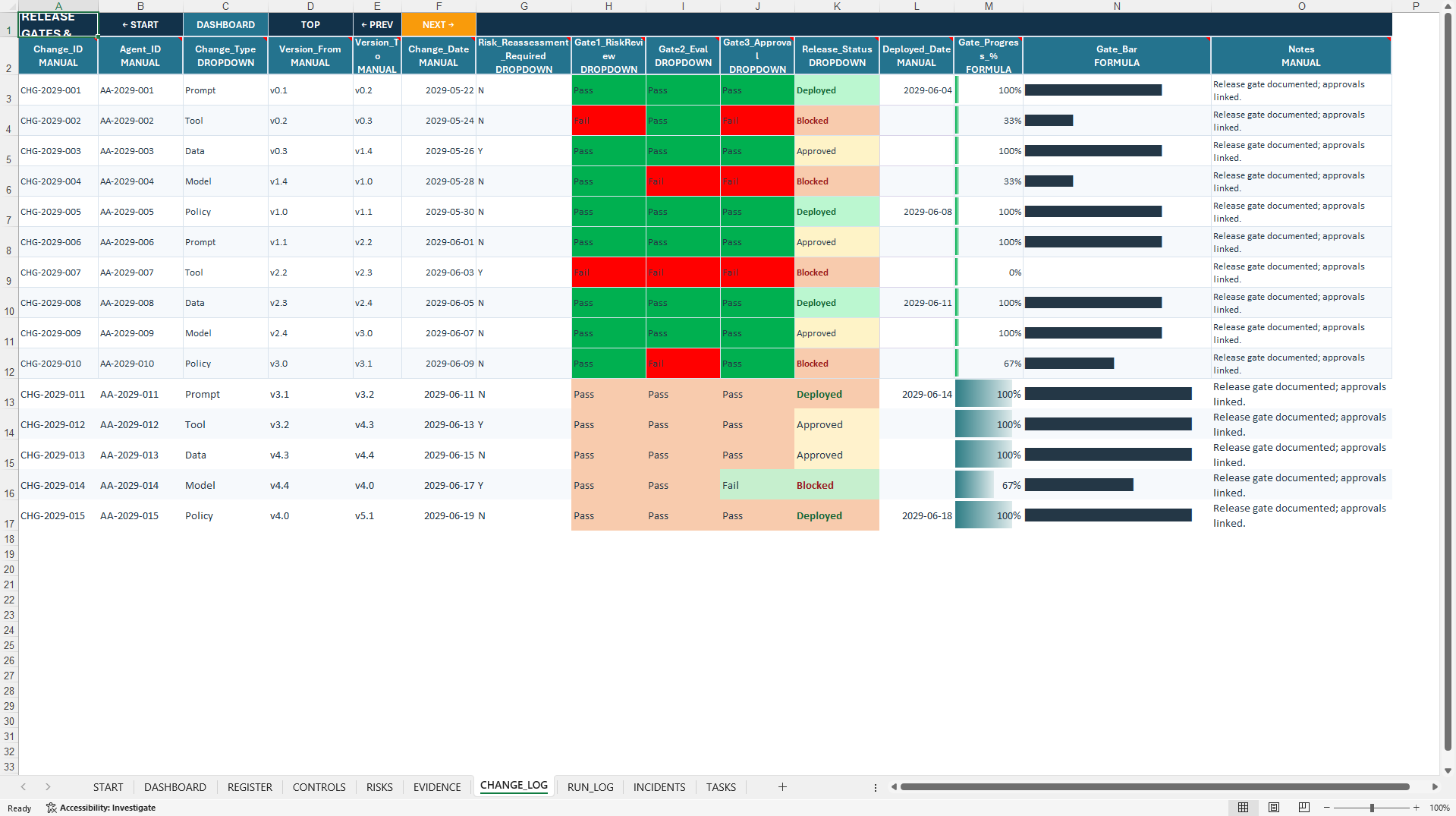Open the TASKS sheet tab
Image resolution: width=1456 pixels, height=816 pixels.
pyautogui.click(x=721, y=787)
